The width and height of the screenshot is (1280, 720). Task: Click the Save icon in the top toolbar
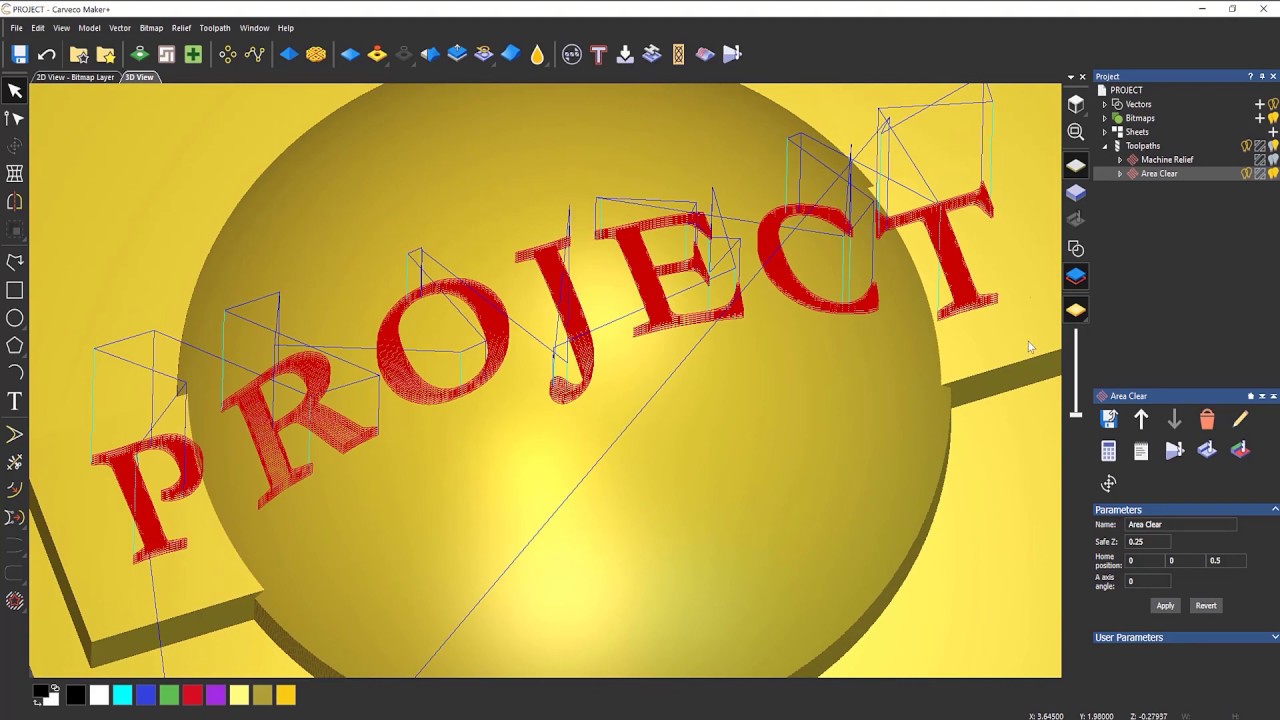[x=19, y=54]
